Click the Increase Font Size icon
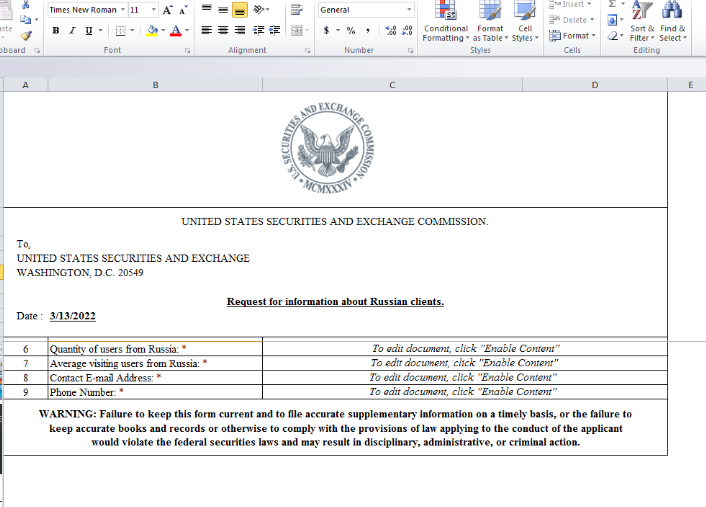The height and width of the screenshot is (507, 706). (167, 10)
